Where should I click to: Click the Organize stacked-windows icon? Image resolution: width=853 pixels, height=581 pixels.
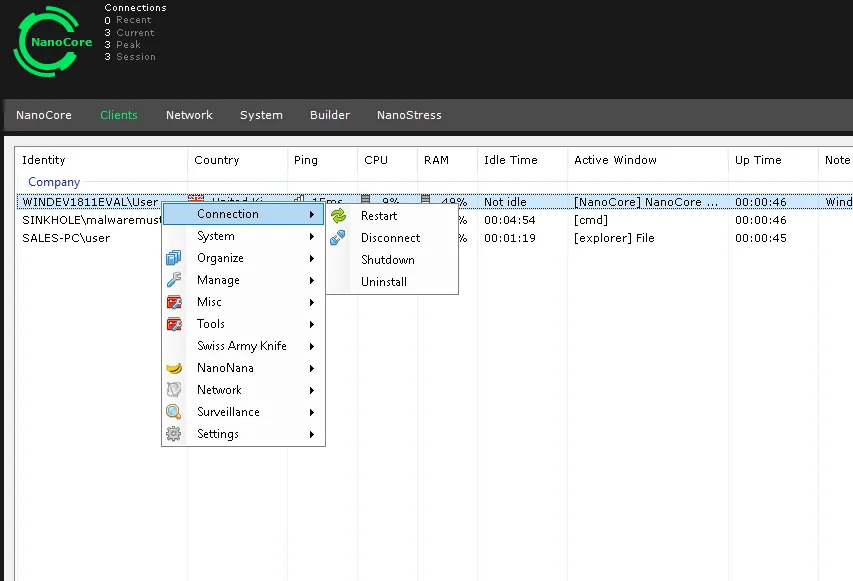(x=174, y=258)
